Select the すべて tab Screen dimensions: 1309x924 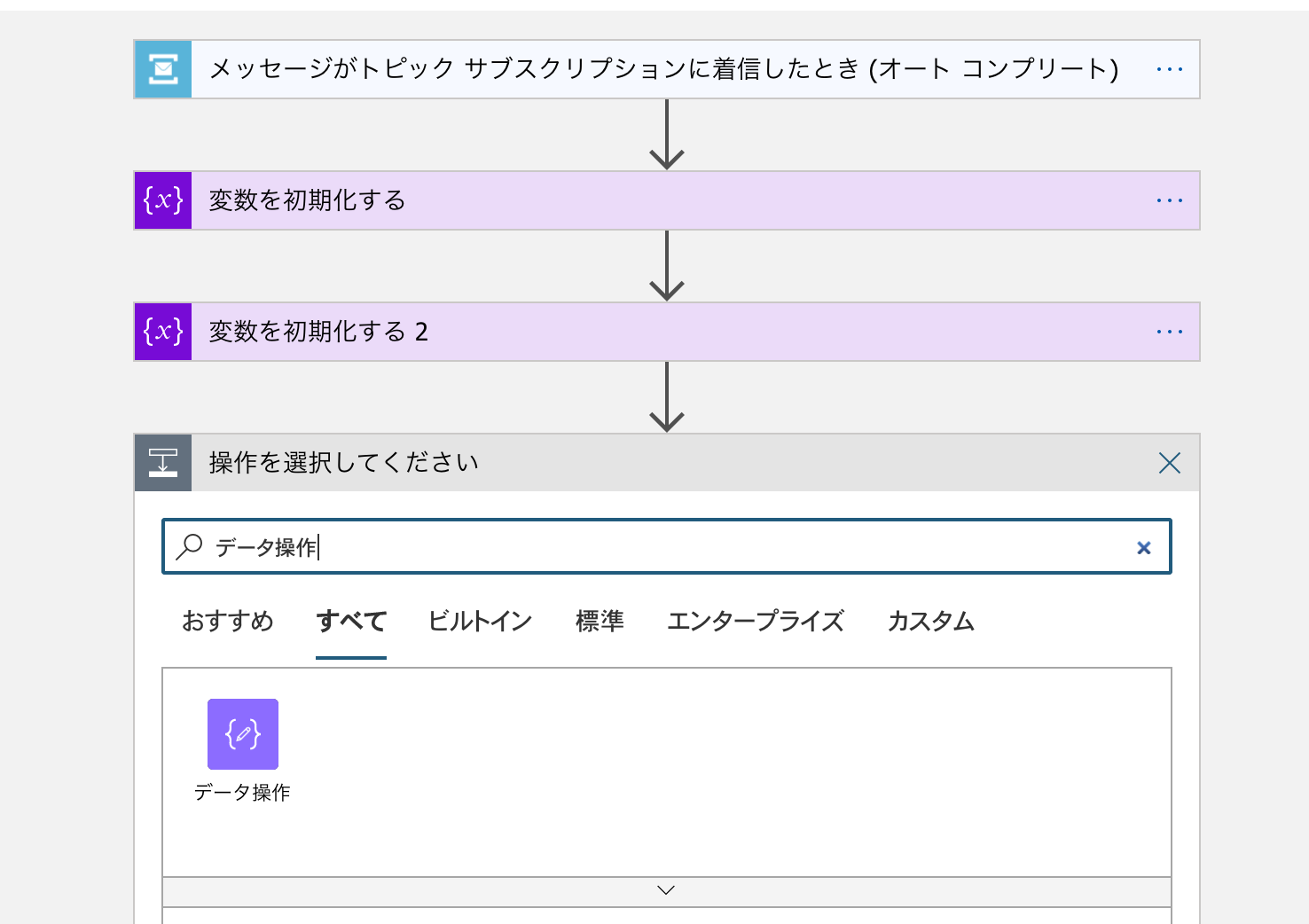click(x=351, y=621)
